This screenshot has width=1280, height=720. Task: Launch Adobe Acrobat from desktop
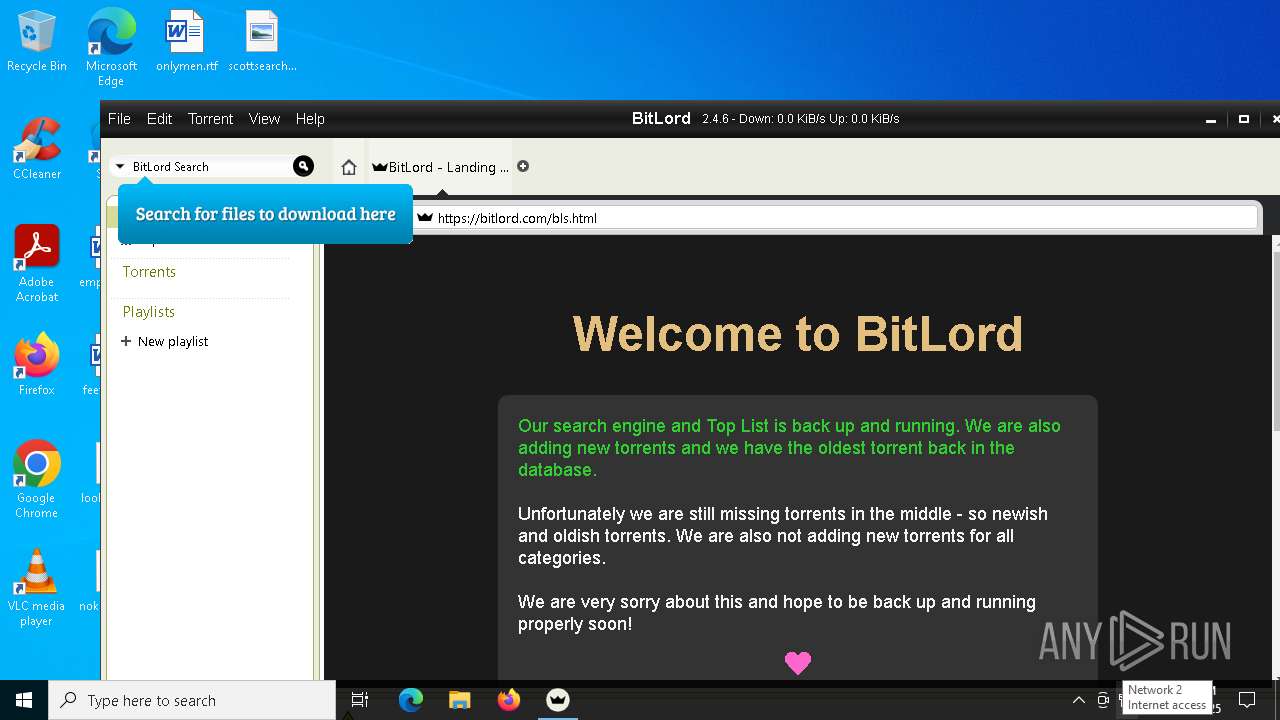37,263
